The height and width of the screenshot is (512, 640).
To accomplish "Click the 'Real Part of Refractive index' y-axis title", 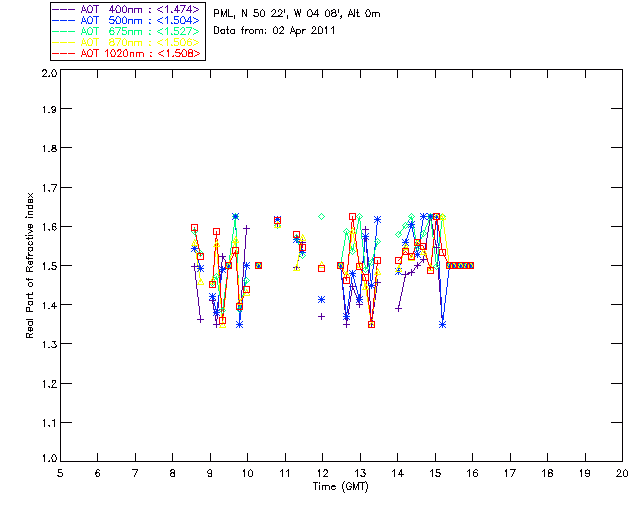I will [29, 265].
